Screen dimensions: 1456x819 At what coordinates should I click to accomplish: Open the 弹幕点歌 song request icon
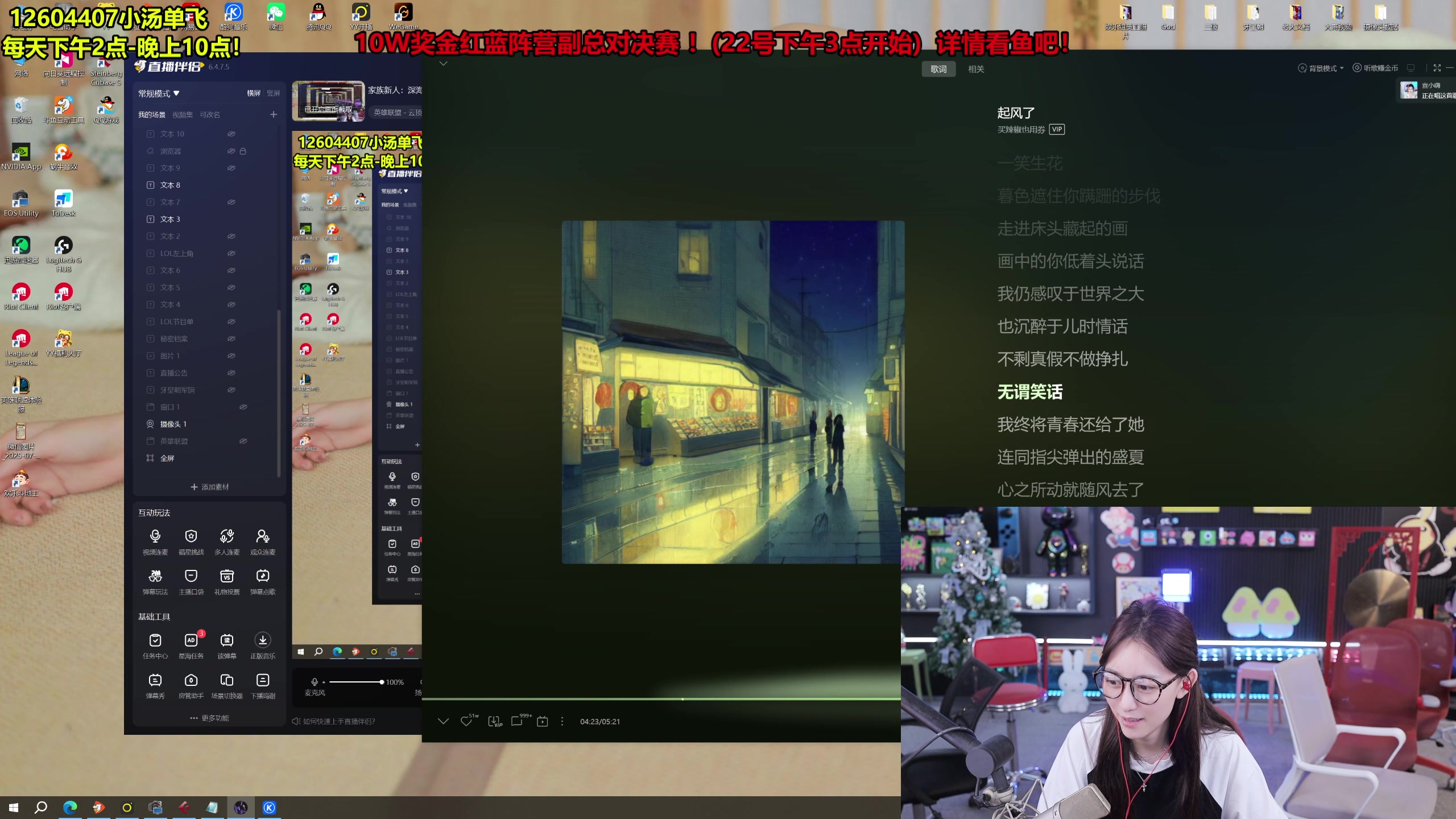click(263, 581)
